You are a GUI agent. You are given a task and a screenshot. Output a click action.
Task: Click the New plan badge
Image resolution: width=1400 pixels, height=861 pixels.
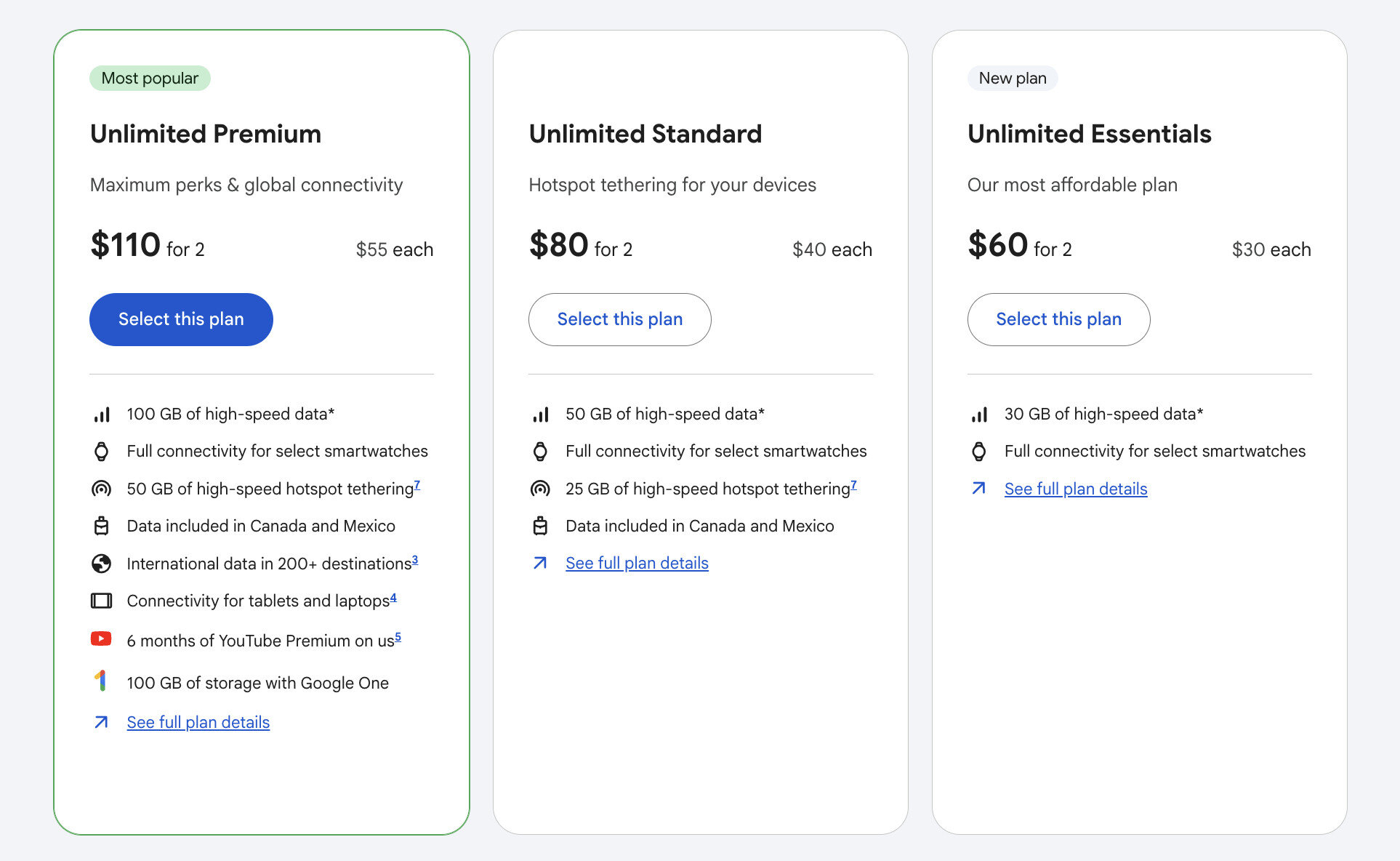pos(1013,79)
